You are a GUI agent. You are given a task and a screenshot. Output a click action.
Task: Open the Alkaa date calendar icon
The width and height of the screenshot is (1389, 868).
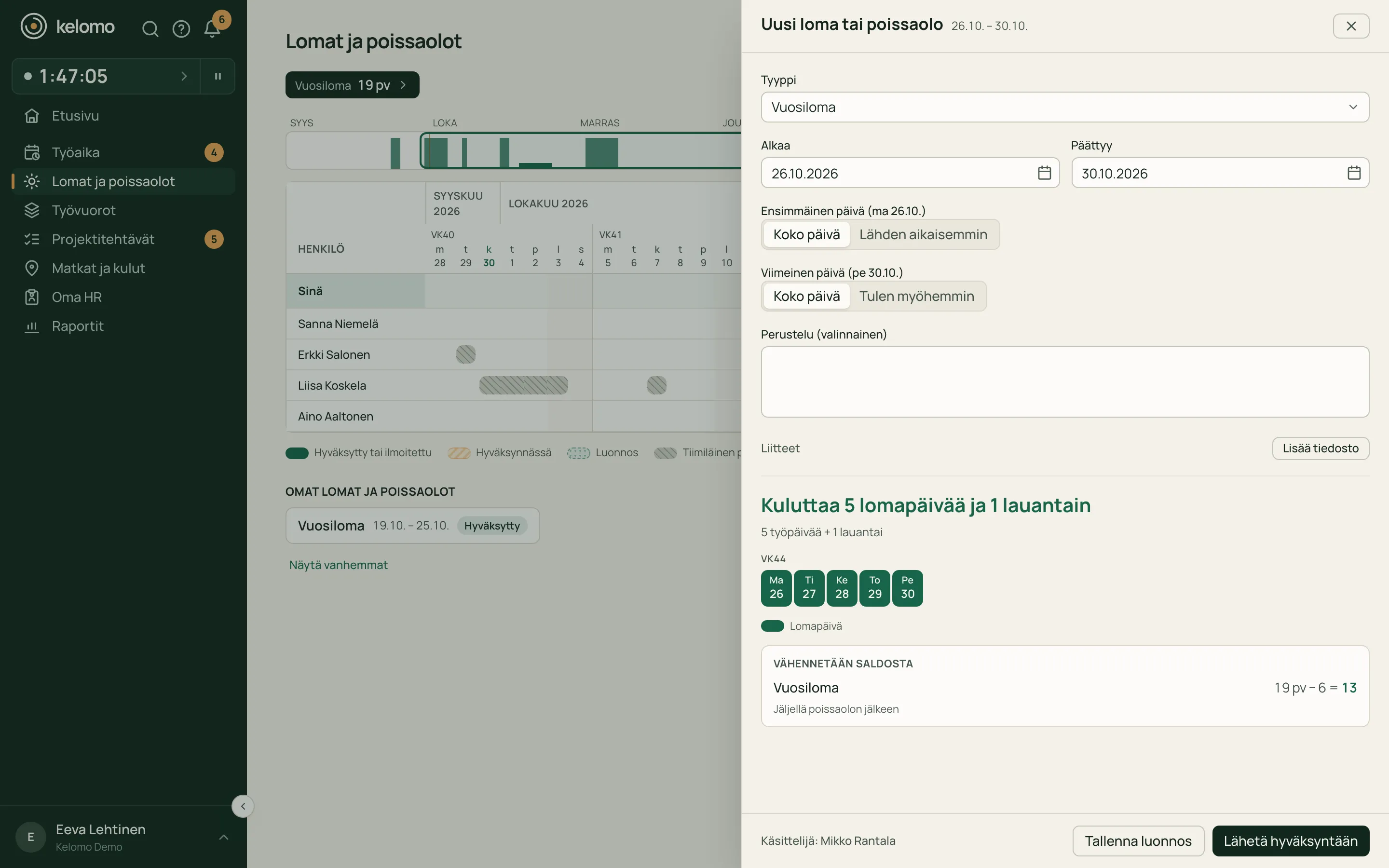pyautogui.click(x=1044, y=173)
